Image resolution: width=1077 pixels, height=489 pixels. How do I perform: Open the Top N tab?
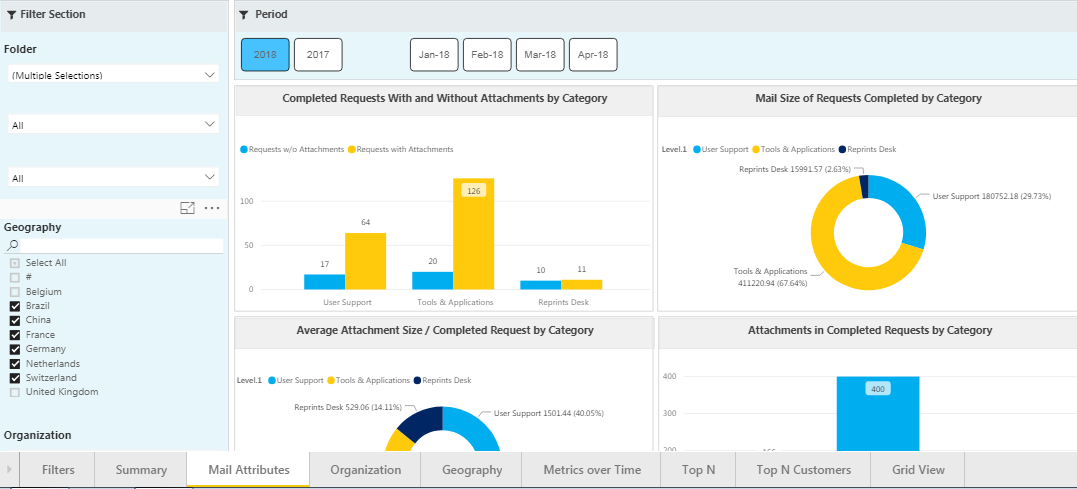[699, 470]
